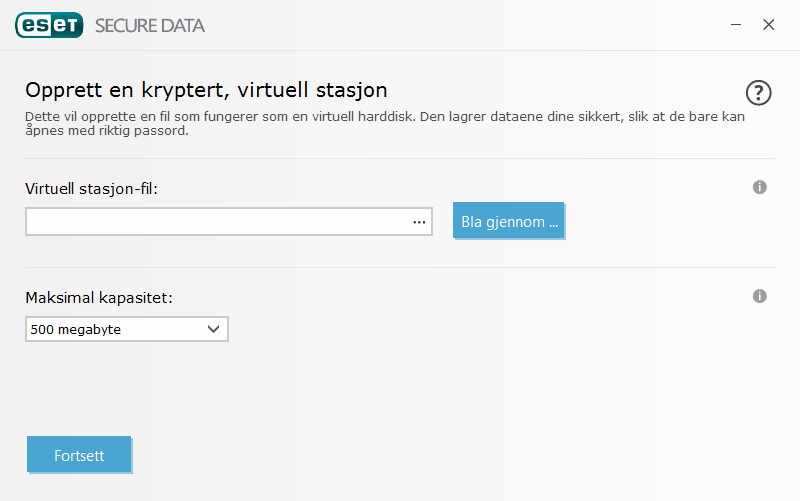
Task: Open help via the question mark icon
Action: (x=758, y=93)
